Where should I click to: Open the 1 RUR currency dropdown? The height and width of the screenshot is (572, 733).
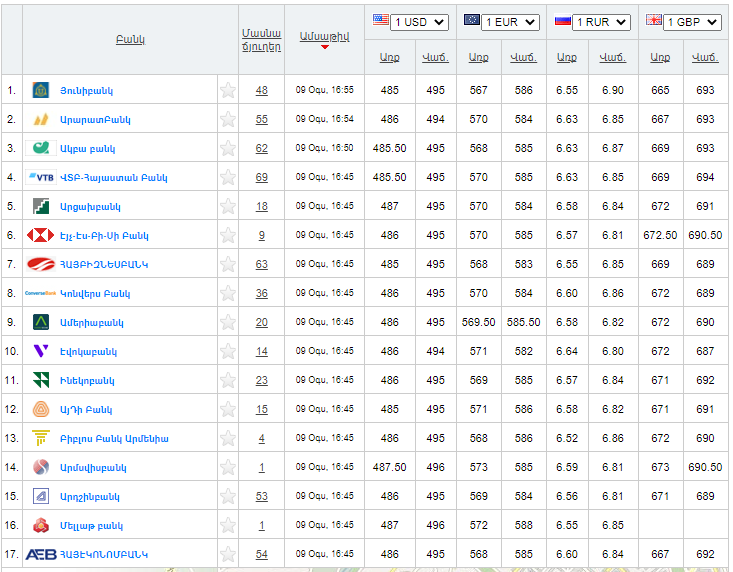point(601,22)
